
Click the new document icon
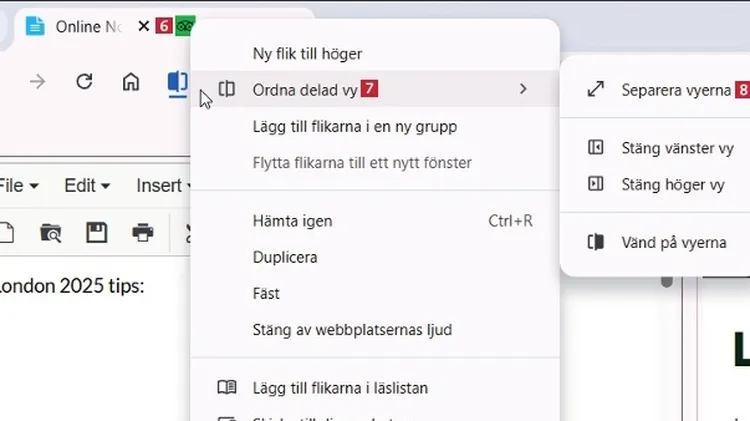click(x=6, y=233)
